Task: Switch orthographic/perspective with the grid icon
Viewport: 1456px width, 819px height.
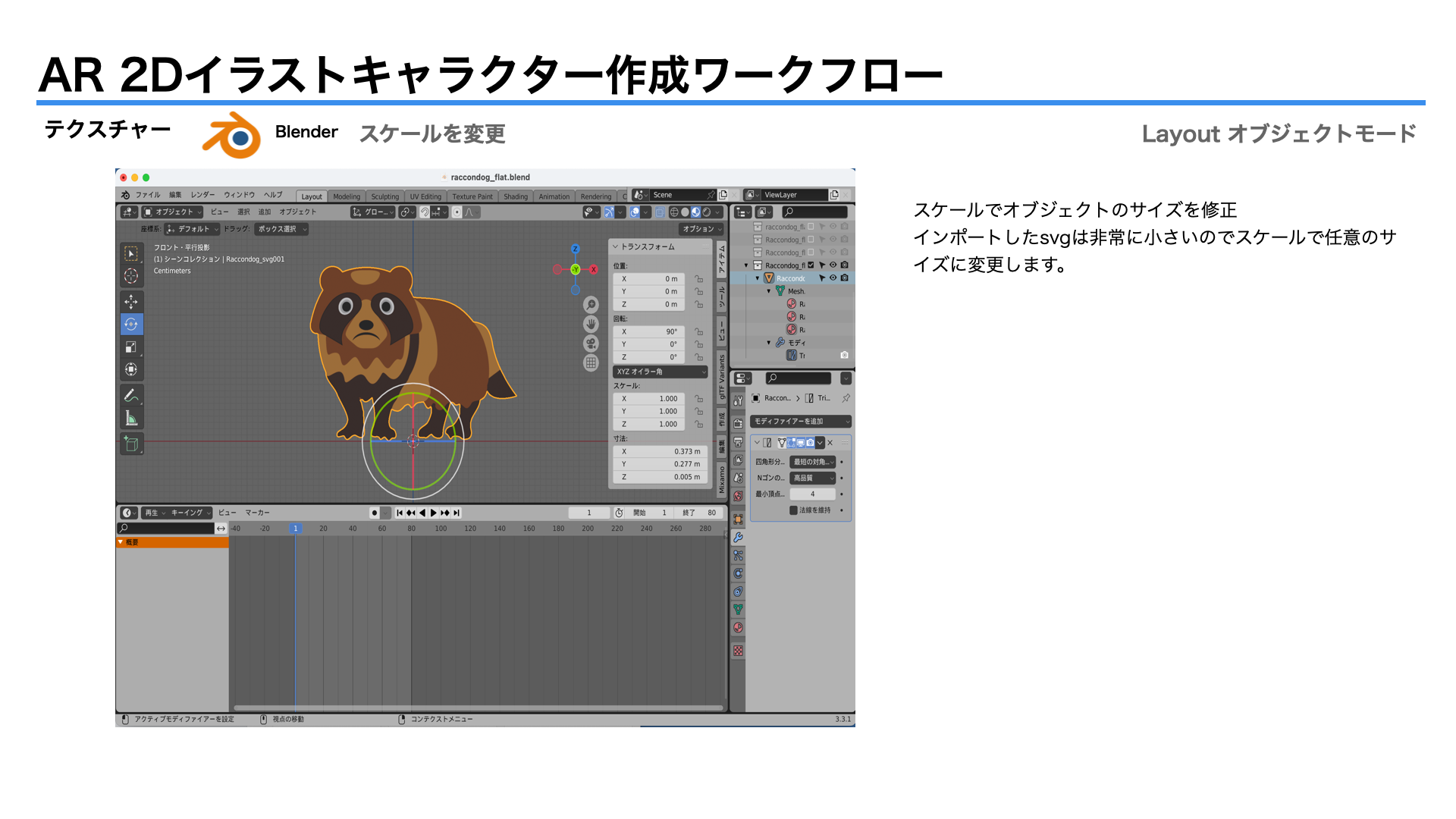Action: click(x=591, y=363)
